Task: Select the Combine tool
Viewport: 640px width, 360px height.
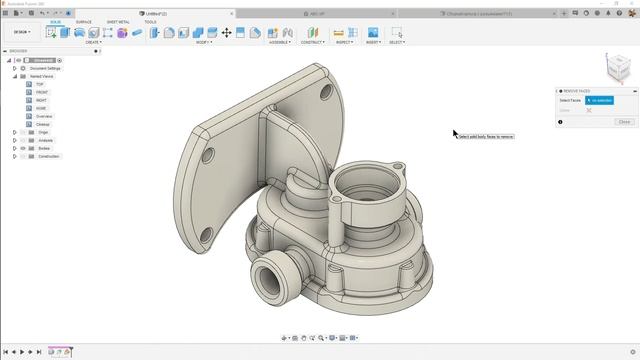Action: click(198, 32)
